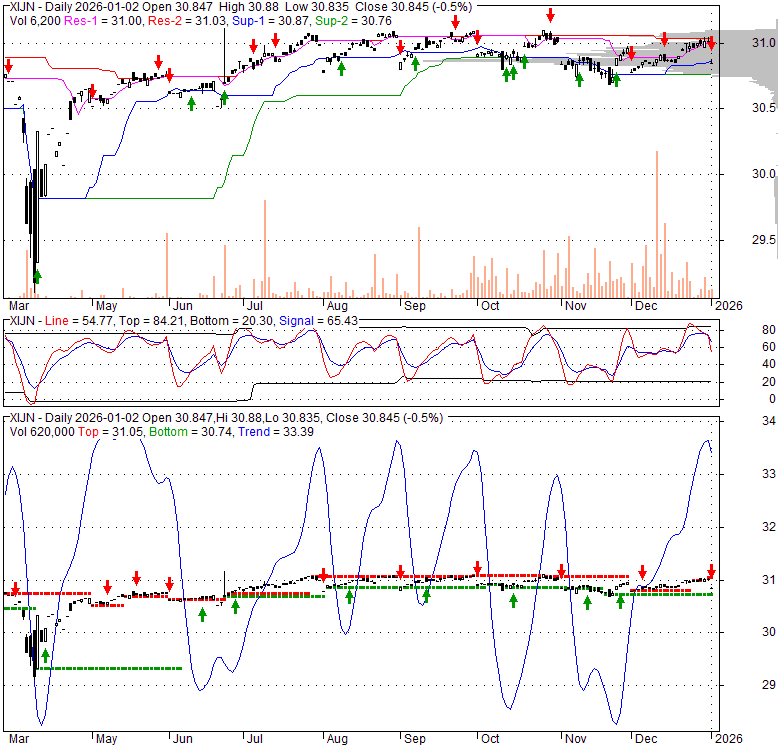The width and height of the screenshot is (780, 745).
Task: Click the Sup-2 = 30.76 label
Action: 341,20
